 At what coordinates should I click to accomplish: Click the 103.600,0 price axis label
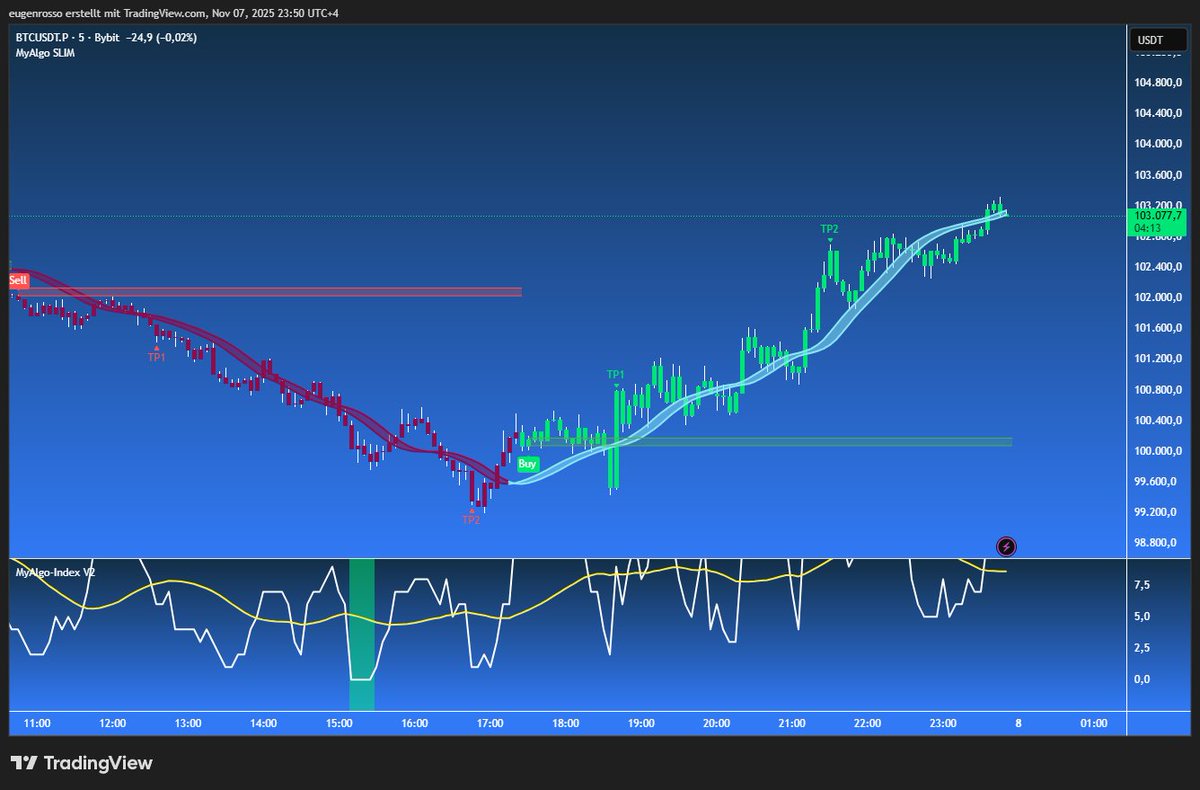pyautogui.click(x=1157, y=175)
